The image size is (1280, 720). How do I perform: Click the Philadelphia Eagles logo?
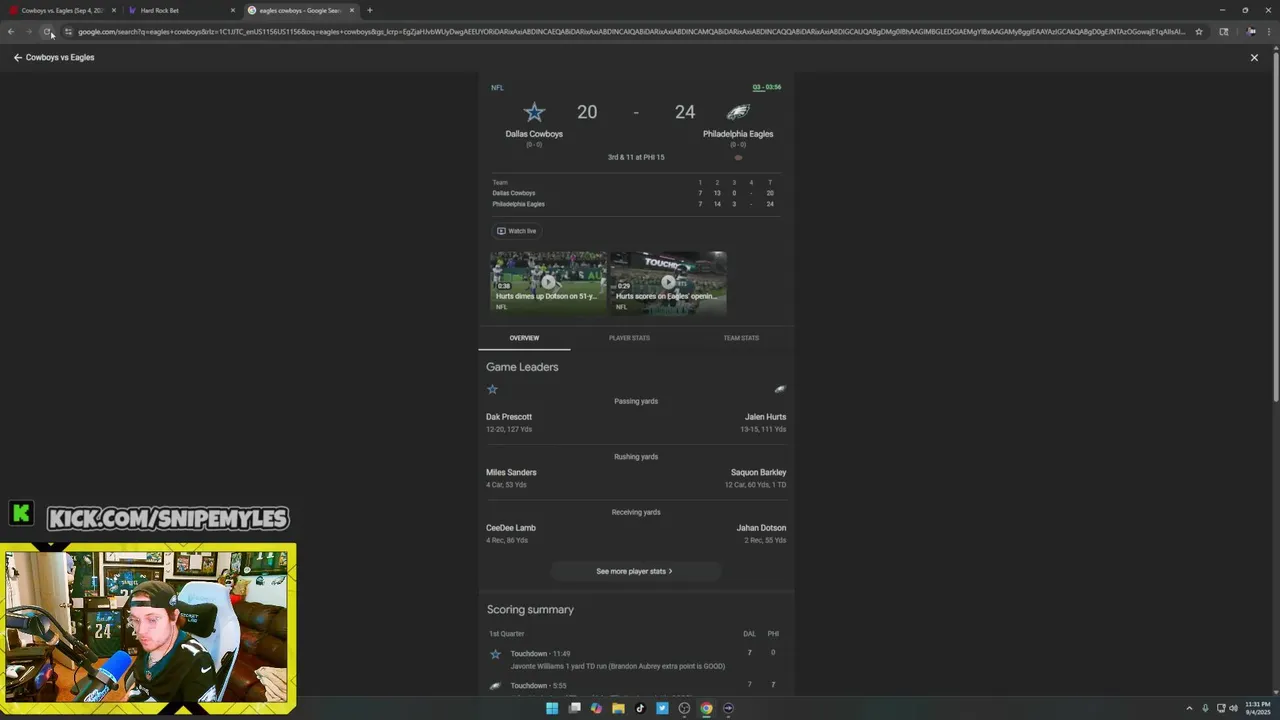click(738, 112)
